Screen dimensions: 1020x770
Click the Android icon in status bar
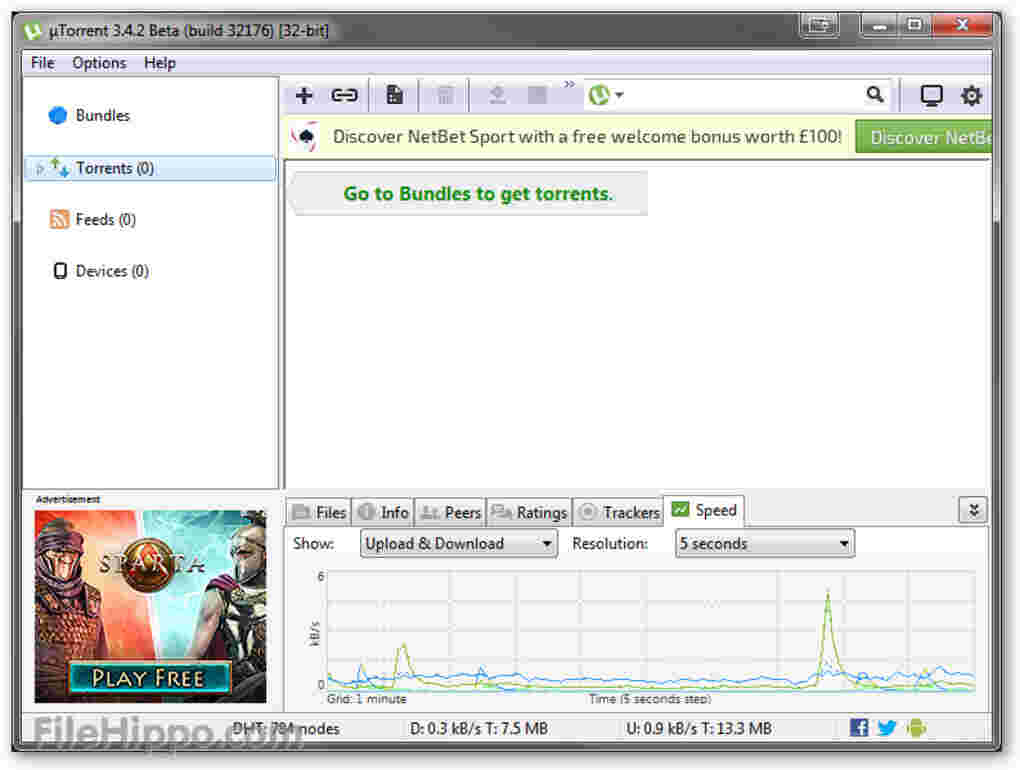pos(916,728)
